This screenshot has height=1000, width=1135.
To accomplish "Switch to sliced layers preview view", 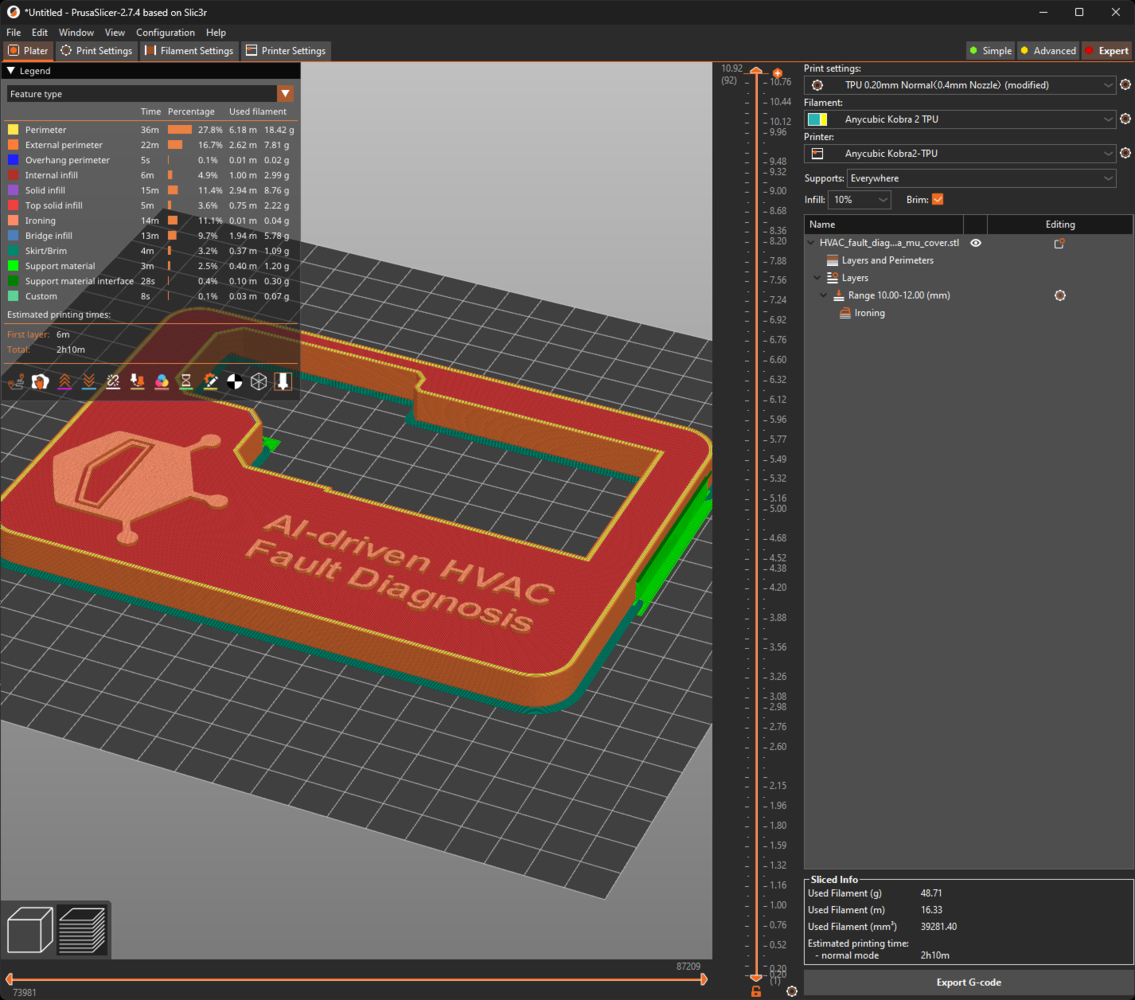I will point(82,929).
